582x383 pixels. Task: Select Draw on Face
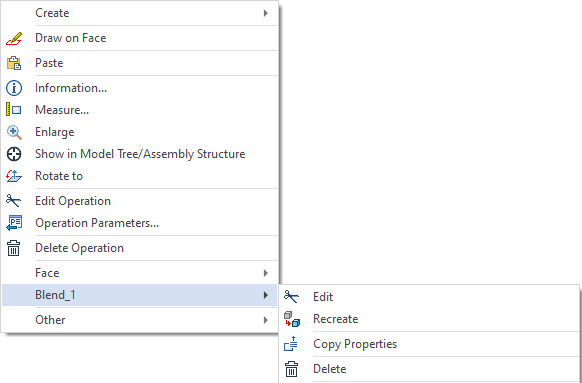tap(140, 38)
